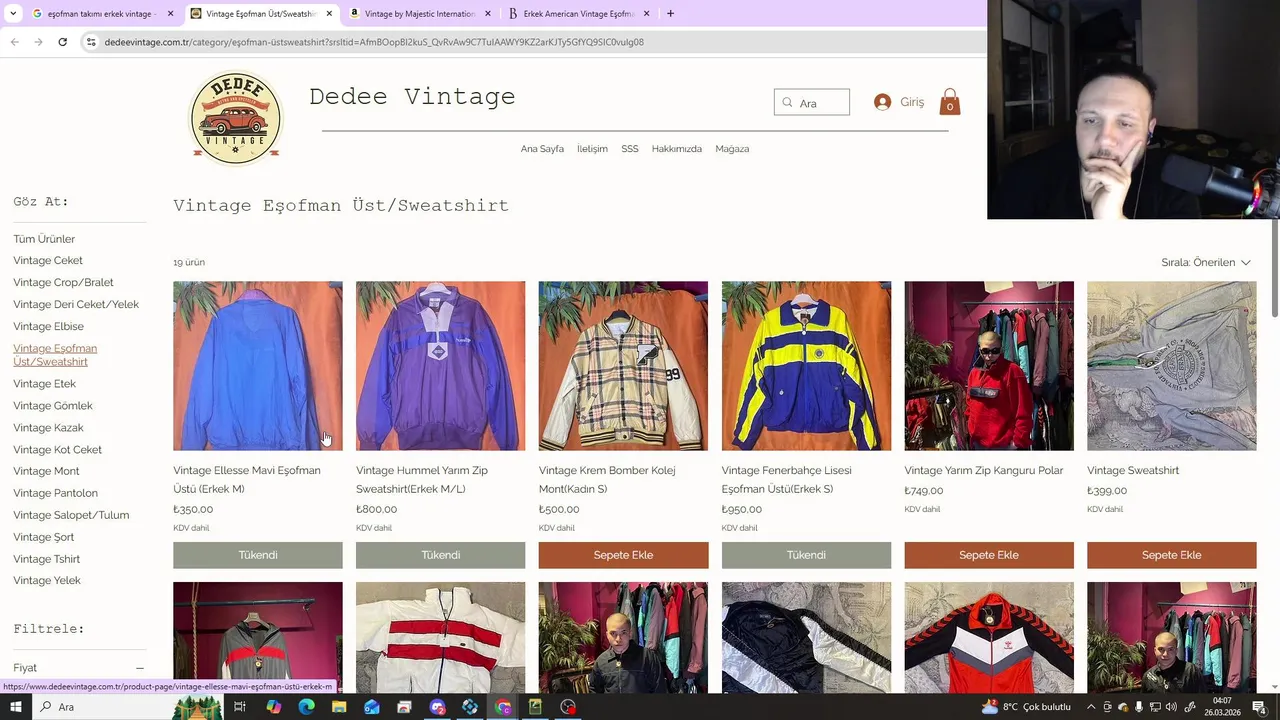This screenshot has height=720, width=1280.
Task: Click Tükendi under Vintage Fenerbahçe Lisesi Eşofman
Action: coord(806,555)
